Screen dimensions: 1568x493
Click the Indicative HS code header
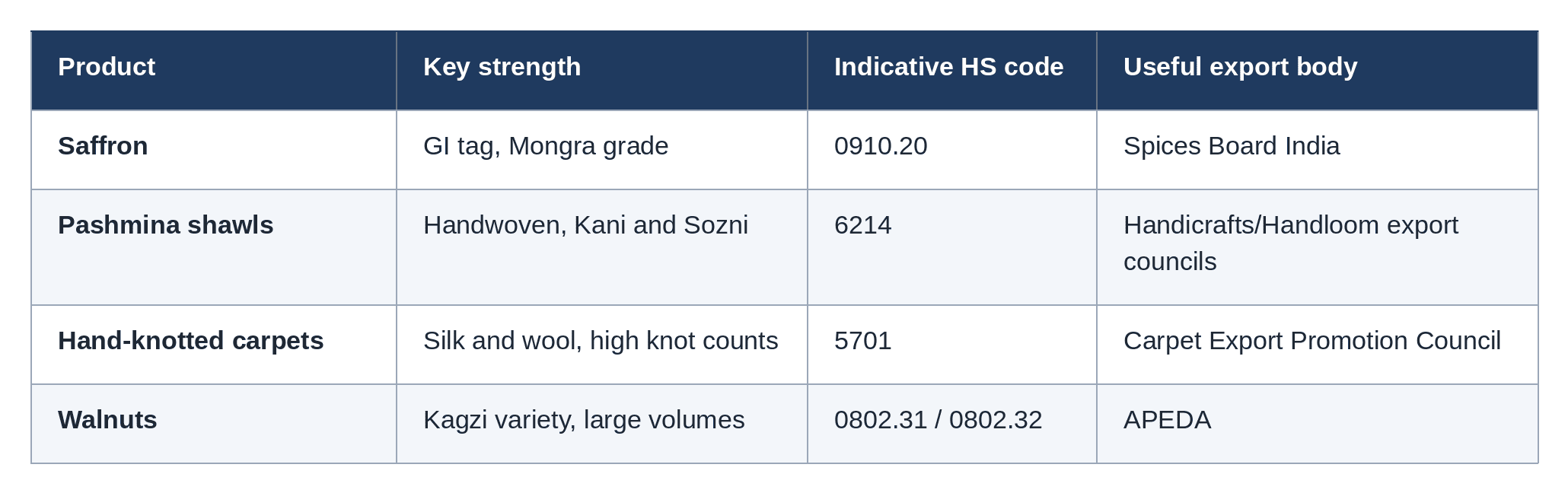coord(952,70)
